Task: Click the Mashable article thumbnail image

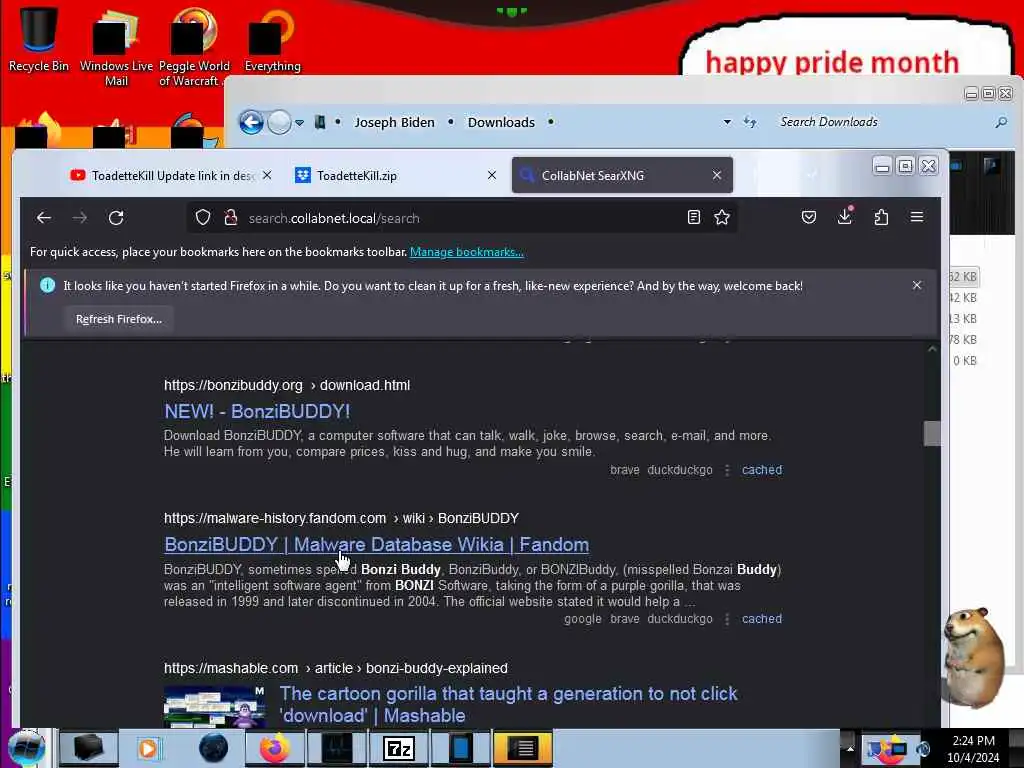Action: tap(215, 707)
